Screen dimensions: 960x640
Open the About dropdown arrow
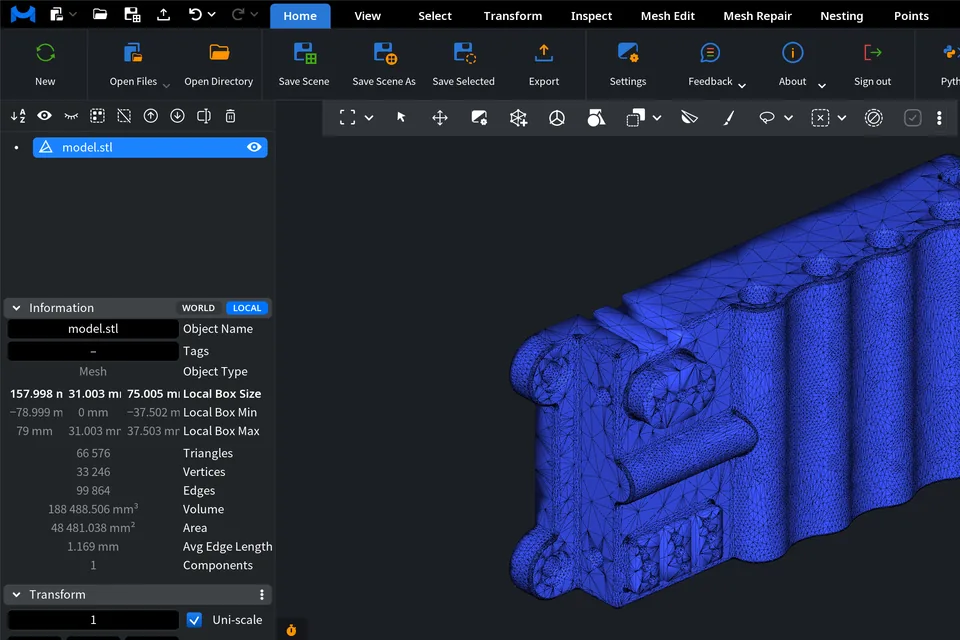(x=822, y=86)
